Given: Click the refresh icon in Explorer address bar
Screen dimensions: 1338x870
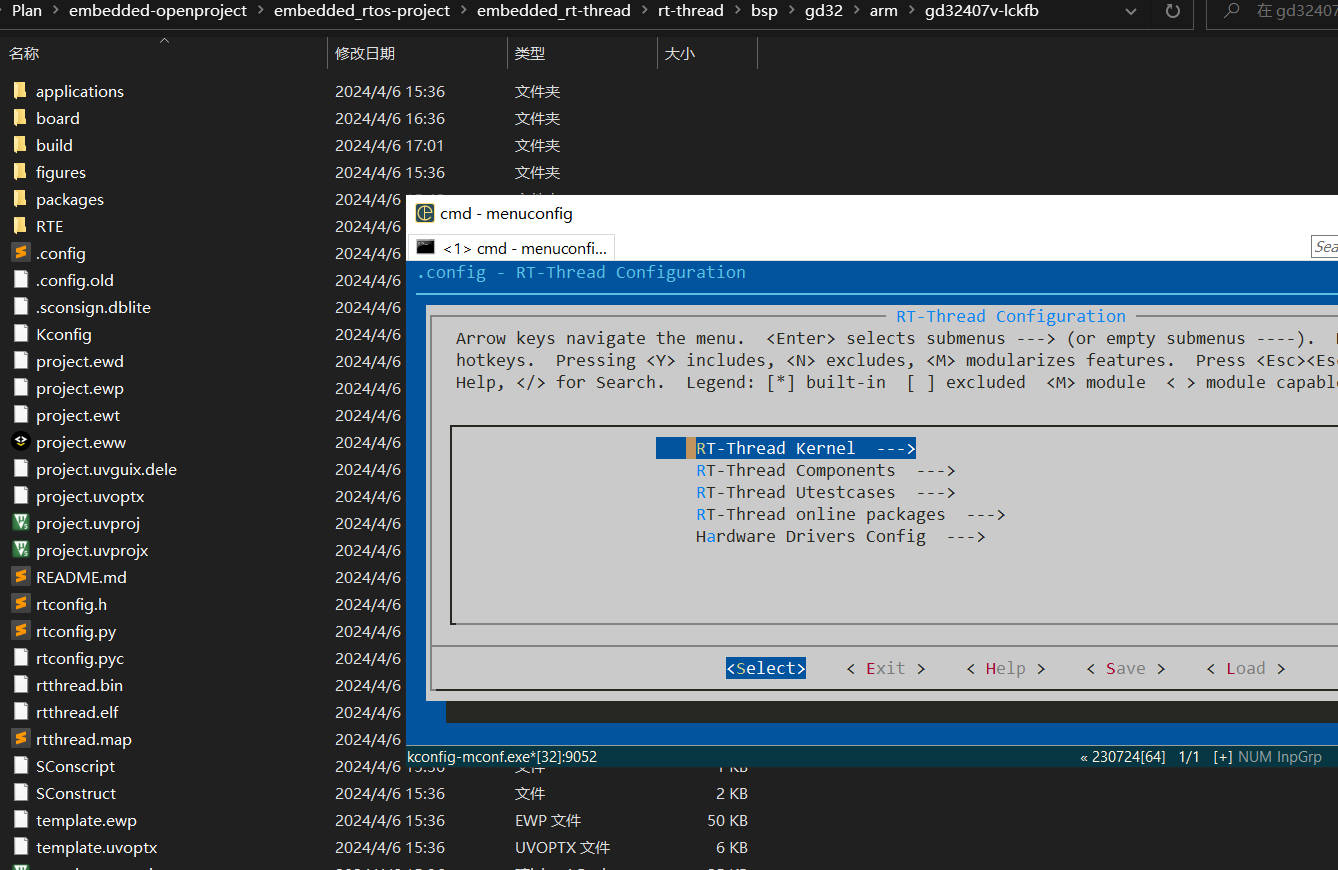Looking at the screenshot, I should tap(1172, 11).
